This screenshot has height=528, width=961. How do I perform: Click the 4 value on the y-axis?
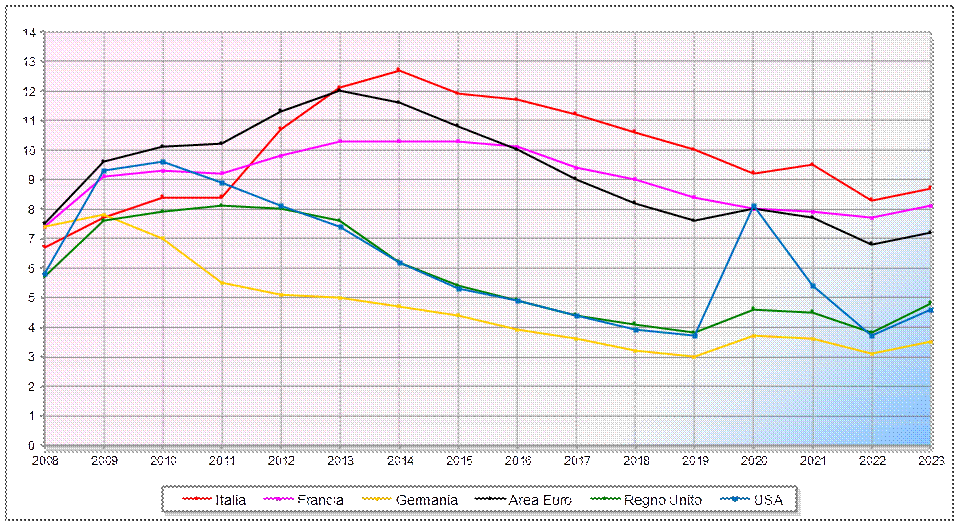pos(32,328)
